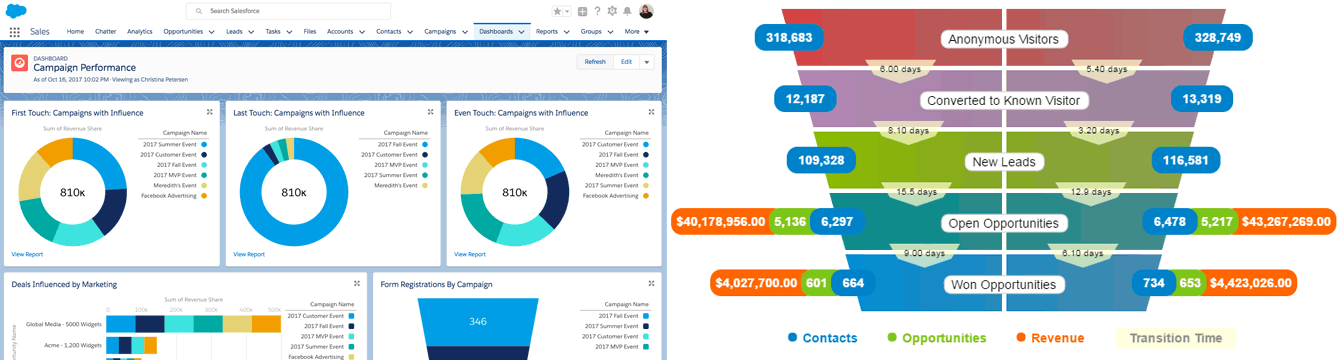This screenshot has width=1343, height=360.
Task: Click the 328,749 contacts pill
Action: tap(1217, 38)
